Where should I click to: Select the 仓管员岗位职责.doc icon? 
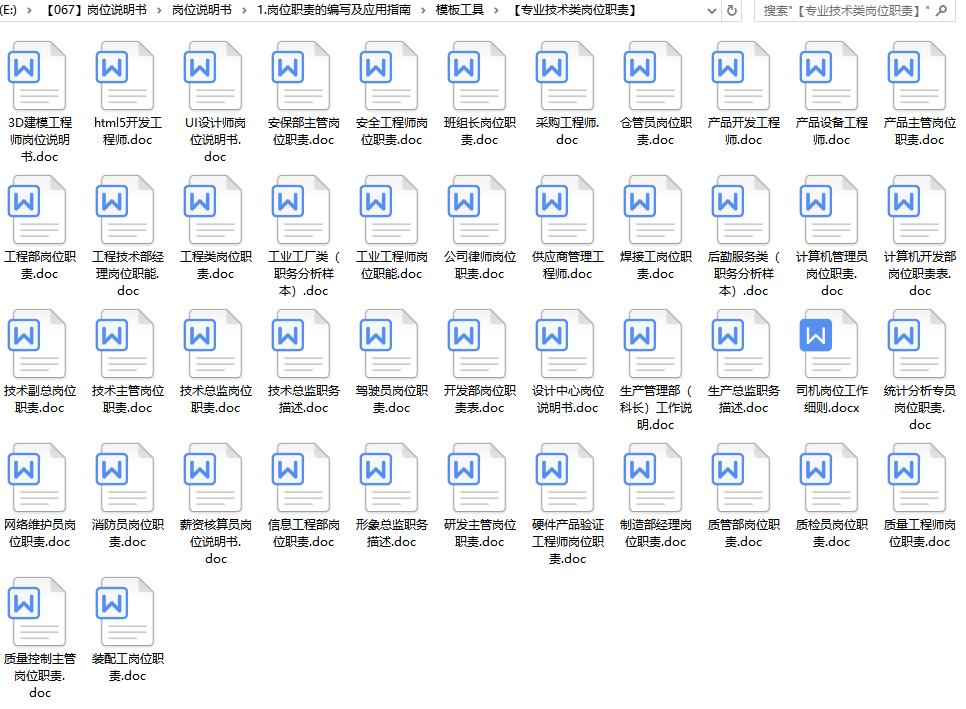click(x=654, y=75)
